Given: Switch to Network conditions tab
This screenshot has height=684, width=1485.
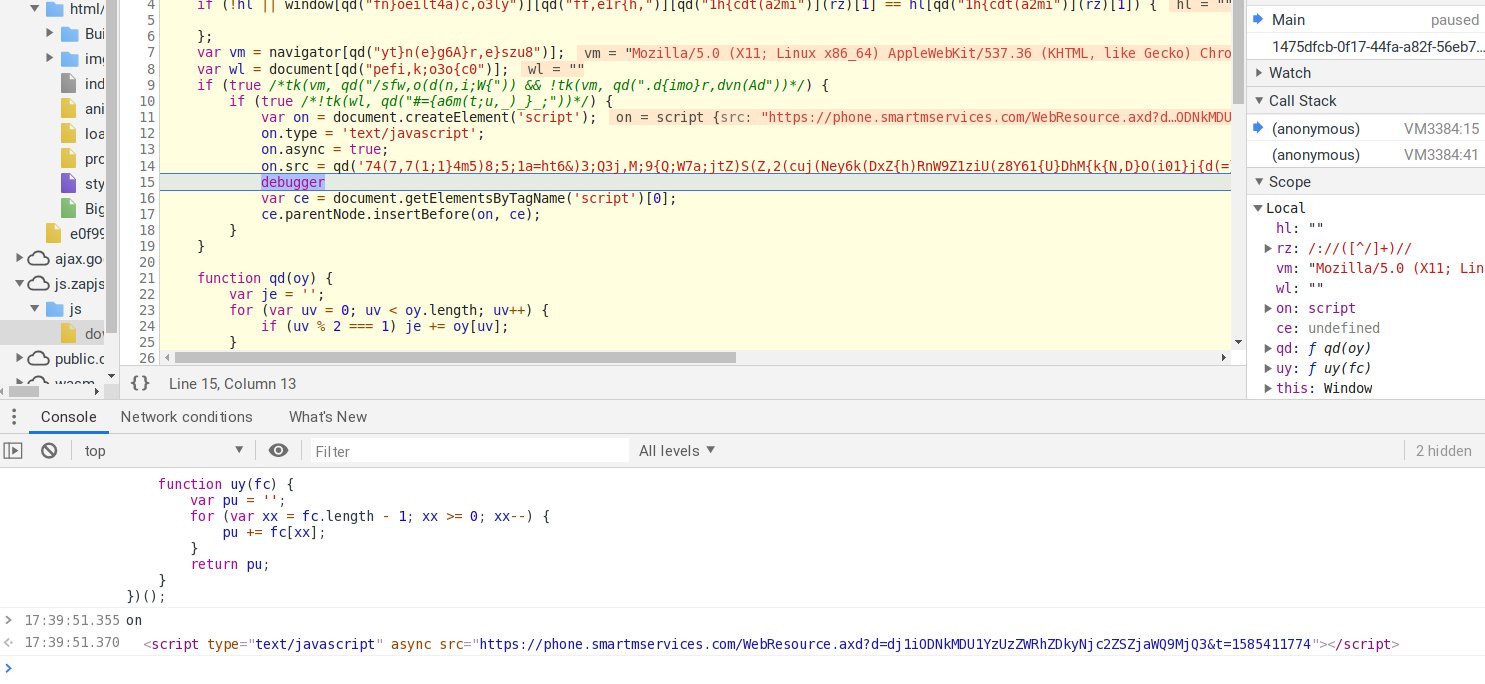Looking at the screenshot, I should click(x=187, y=417).
